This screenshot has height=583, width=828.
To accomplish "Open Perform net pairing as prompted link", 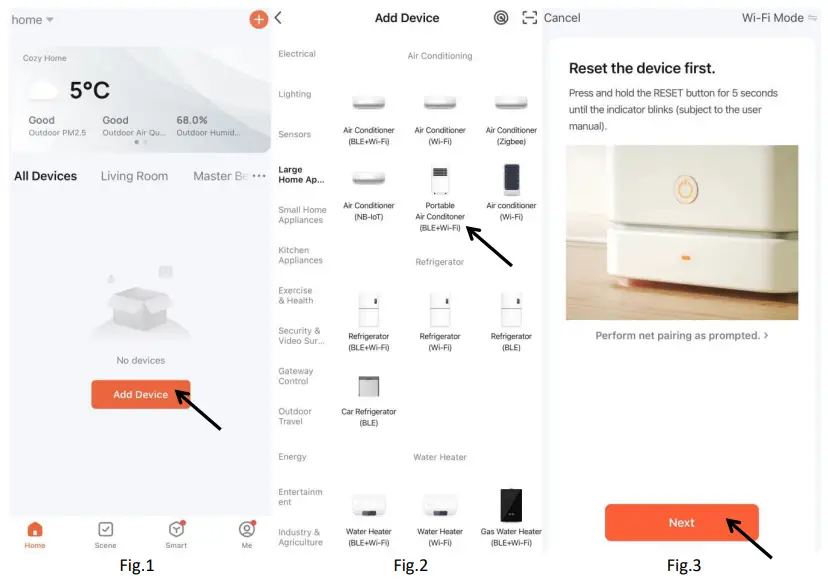I will [x=682, y=335].
